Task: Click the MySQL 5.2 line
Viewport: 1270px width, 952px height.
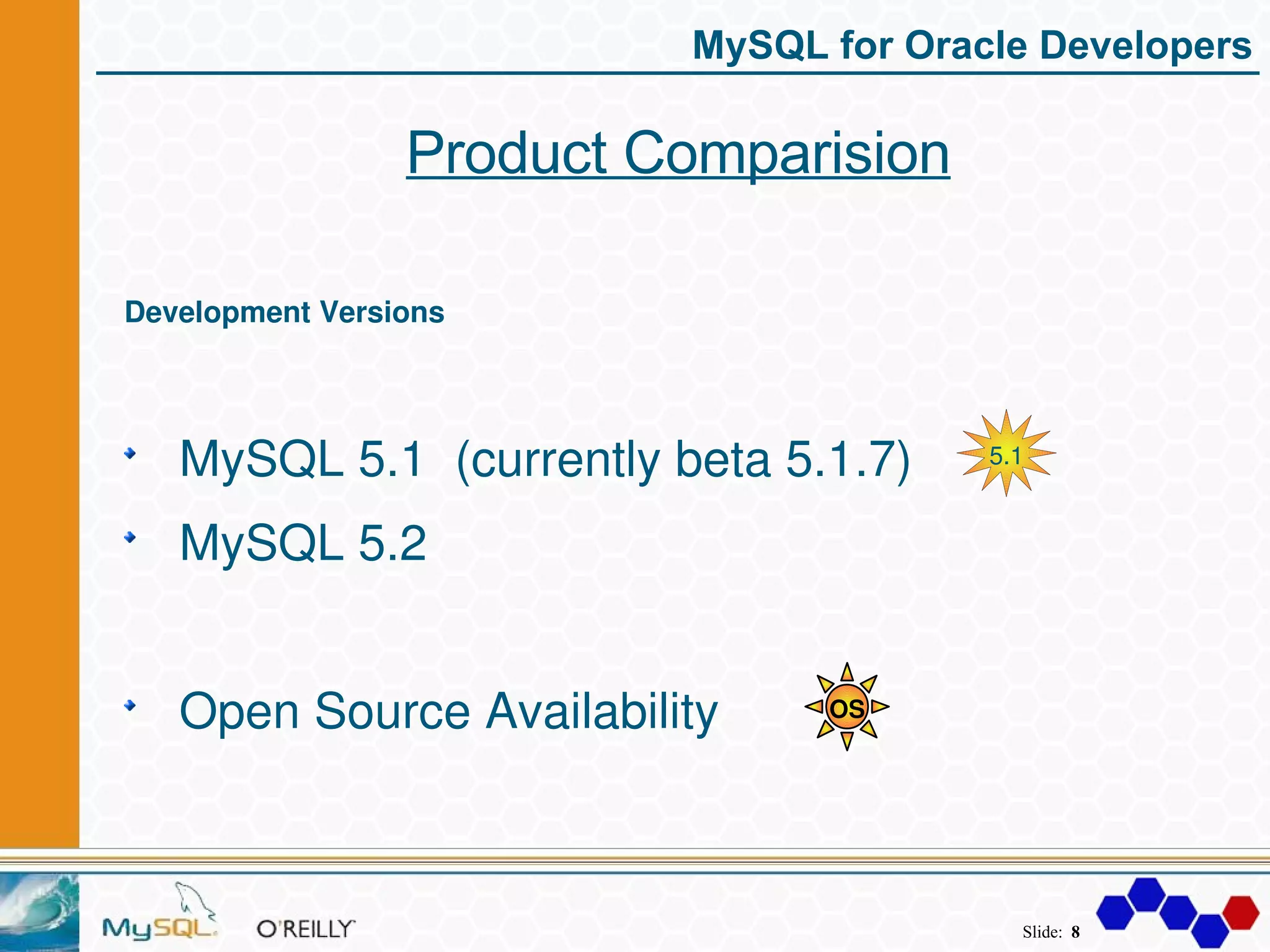Action: [303, 543]
